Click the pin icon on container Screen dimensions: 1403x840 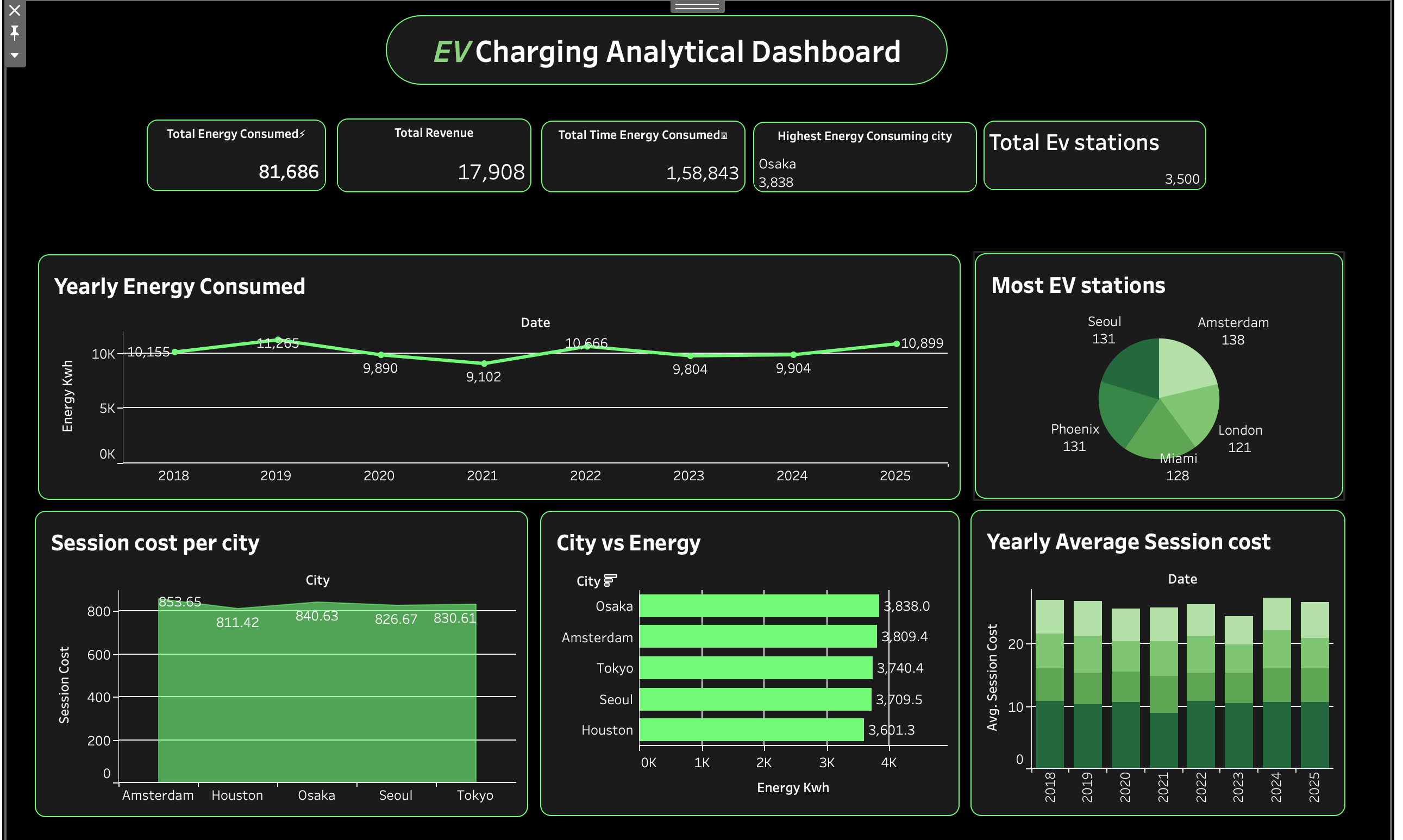point(15,33)
